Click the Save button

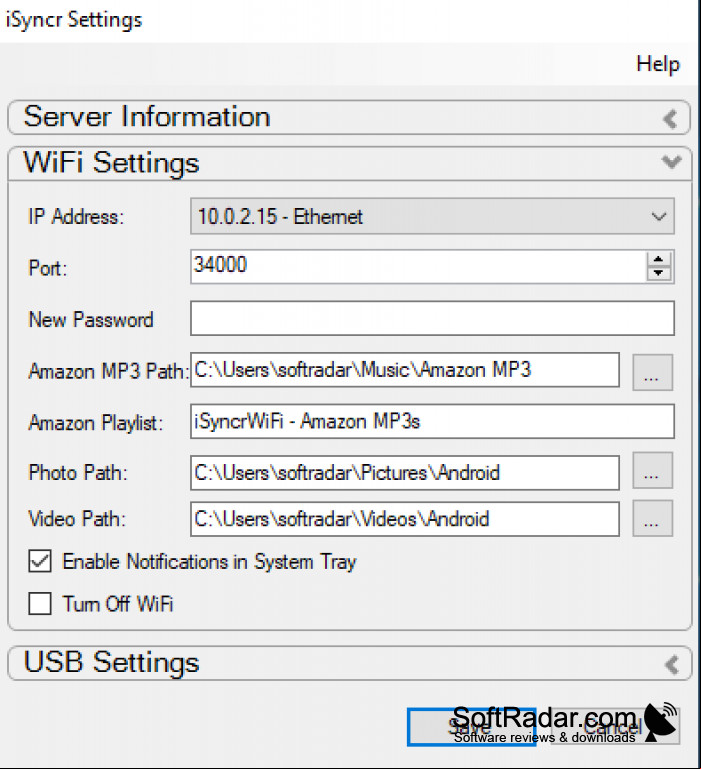click(471, 727)
